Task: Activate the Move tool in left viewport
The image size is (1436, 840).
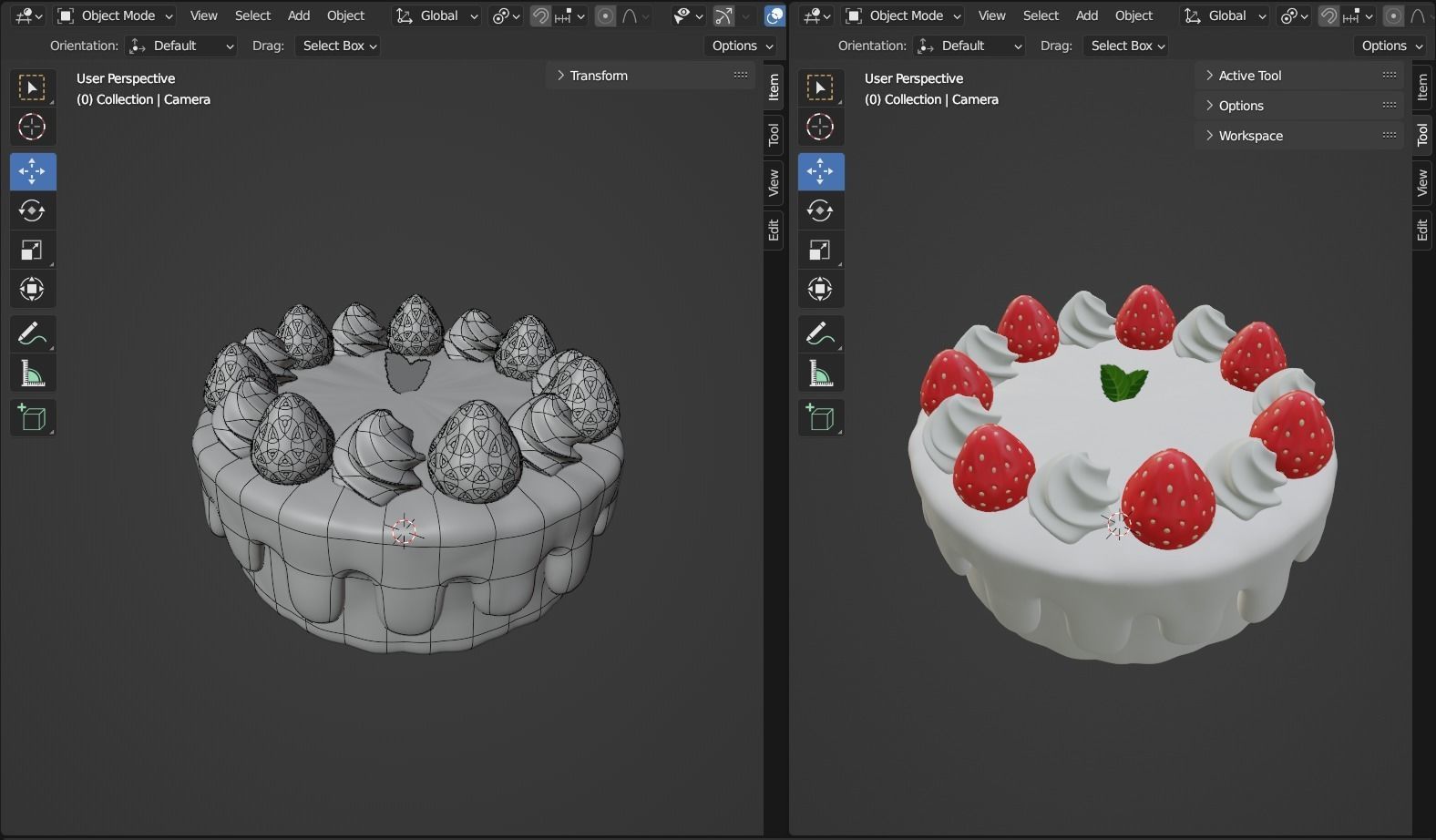Action: tap(33, 171)
